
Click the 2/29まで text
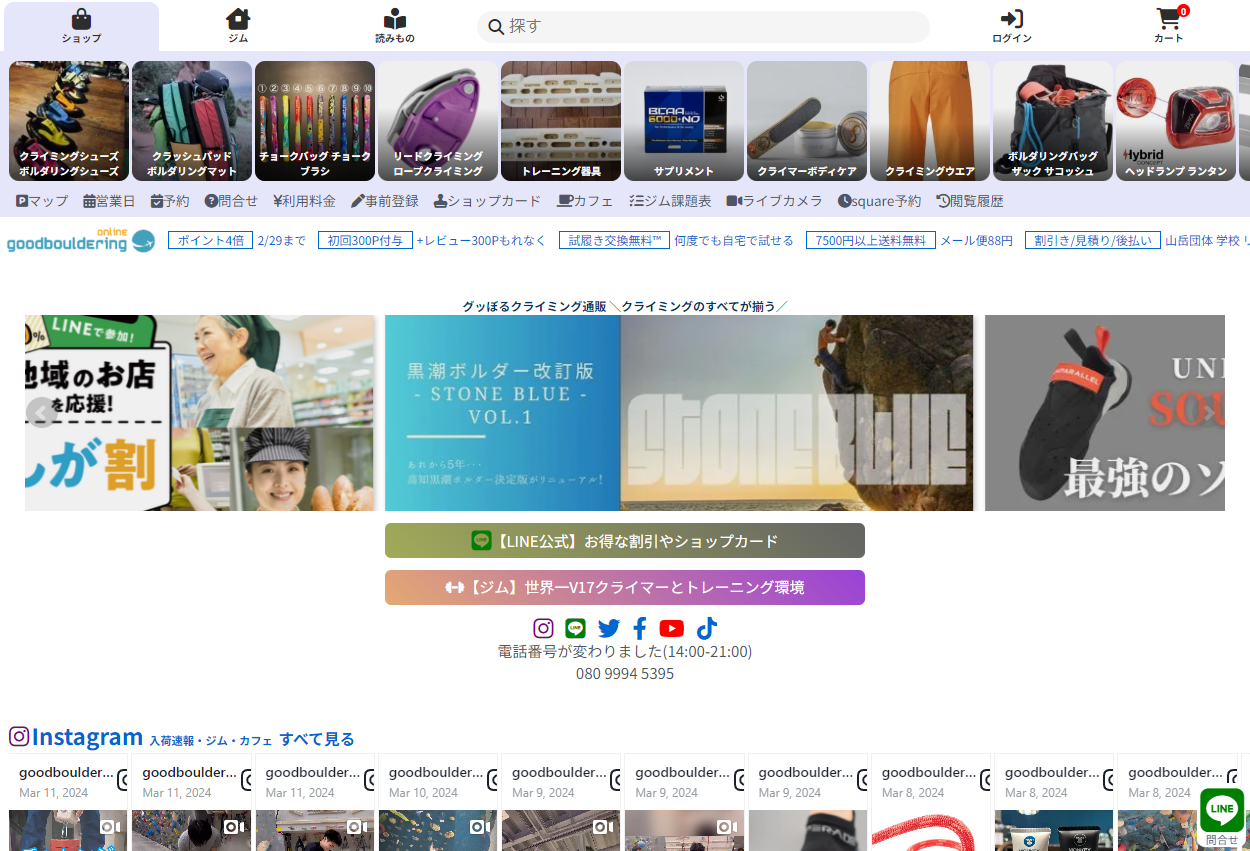[x=282, y=240]
